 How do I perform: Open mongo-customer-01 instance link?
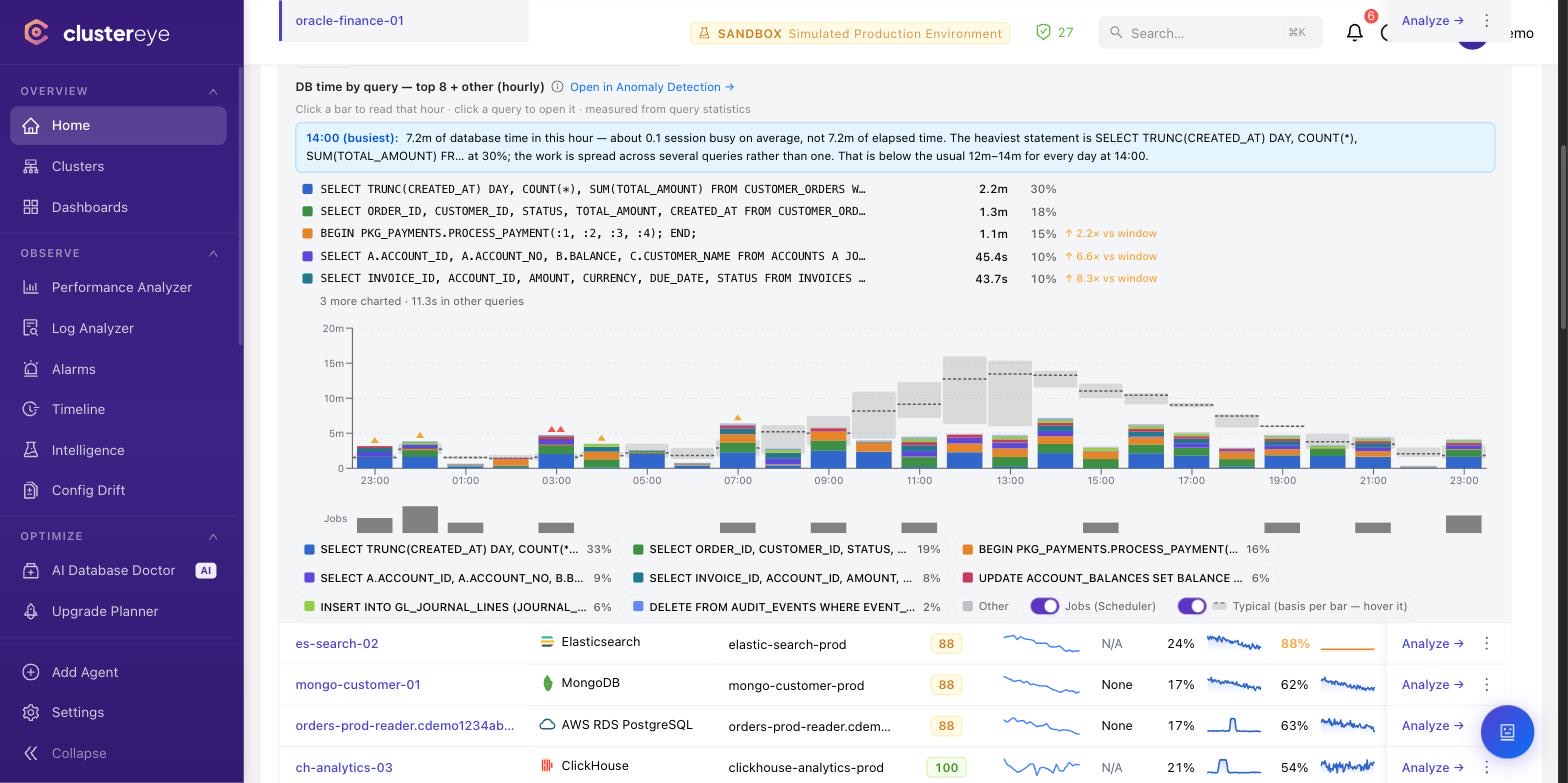(358, 685)
